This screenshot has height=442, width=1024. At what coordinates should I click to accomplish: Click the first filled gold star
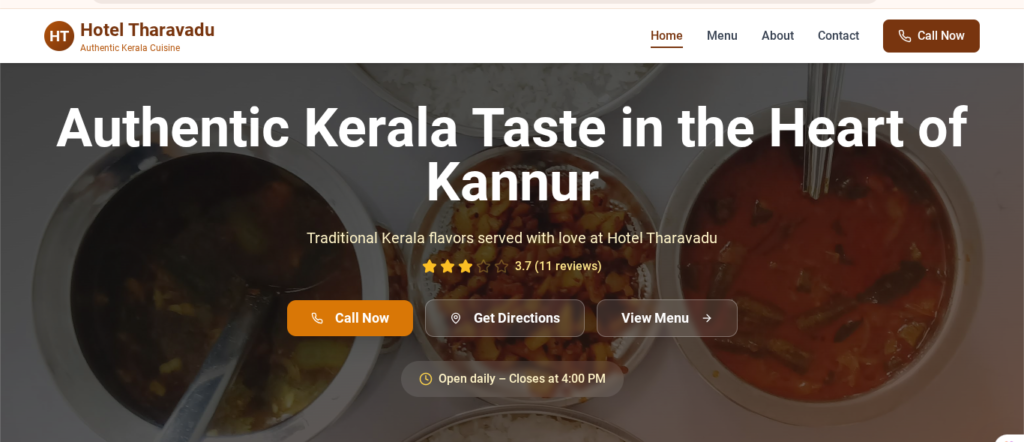click(429, 266)
